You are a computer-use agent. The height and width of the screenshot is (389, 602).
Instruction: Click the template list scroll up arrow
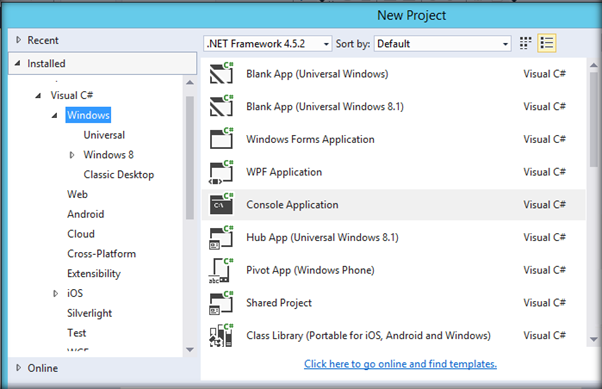point(594,65)
